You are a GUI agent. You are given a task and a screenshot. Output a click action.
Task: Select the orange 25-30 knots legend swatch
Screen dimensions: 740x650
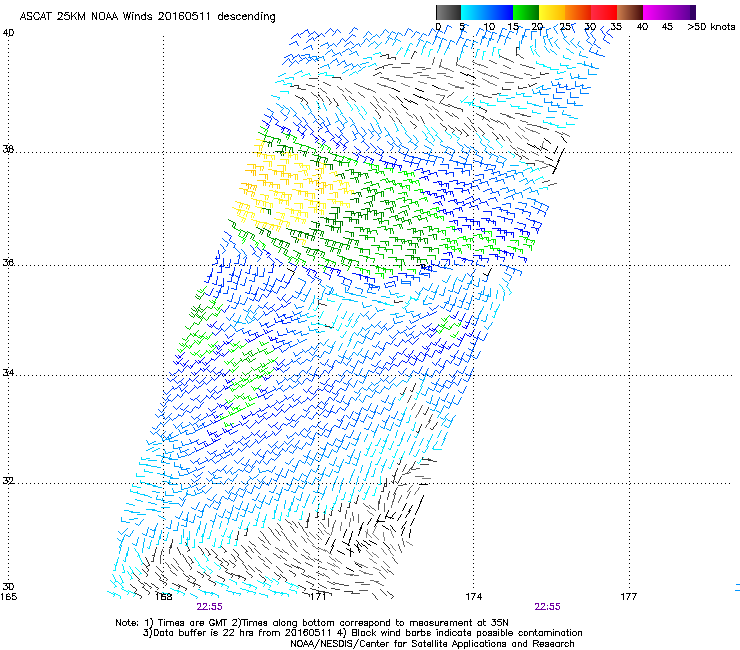[x=578, y=12]
